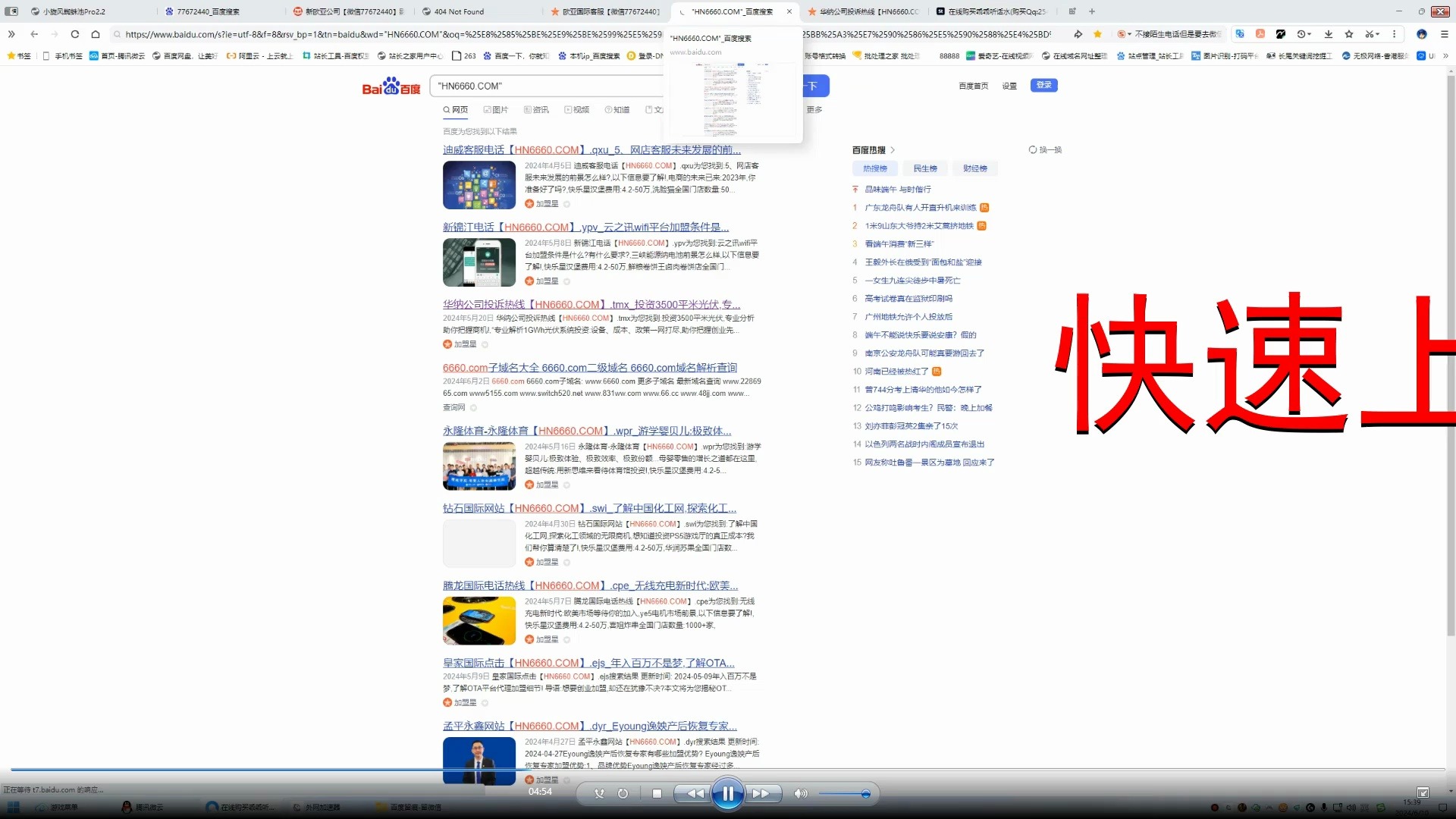The width and height of the screenshot is (1456, 819).
Task: Close the "HN6660.COM"_百度搜索 tab
Action: coord(789,11)
